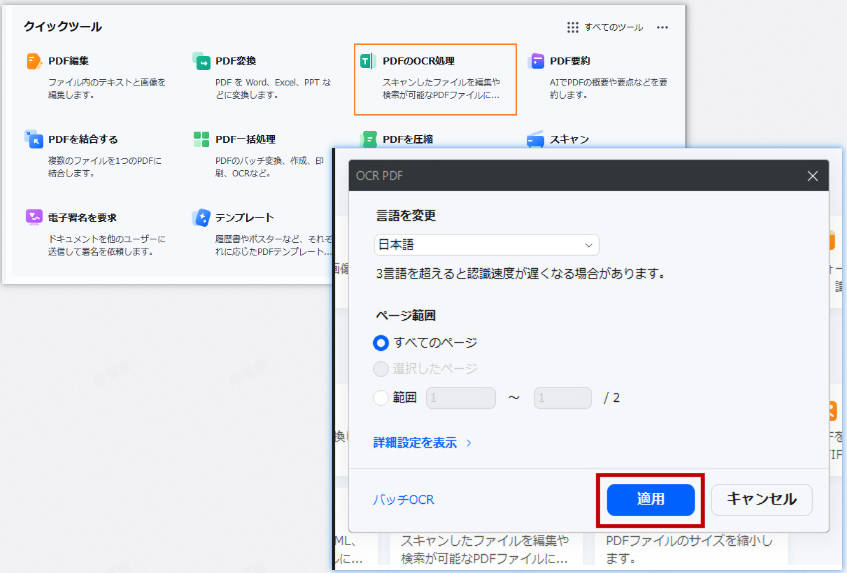Open the PDF編集 tool icon
This screenshot has width=847, height=573.
(33, 61)
